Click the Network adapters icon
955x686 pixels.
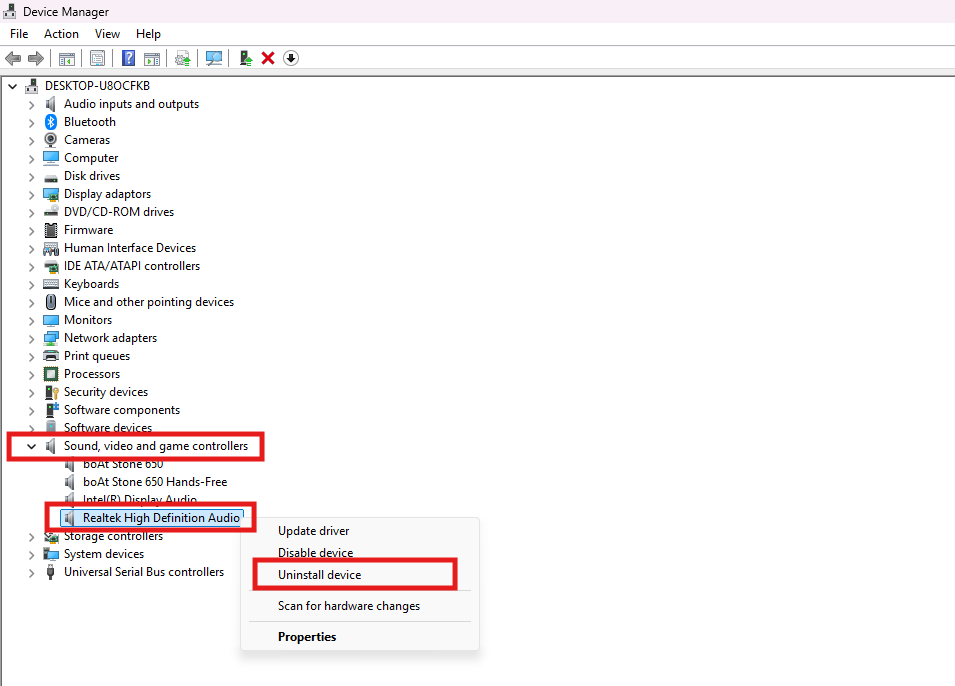[x=51, y=338]
